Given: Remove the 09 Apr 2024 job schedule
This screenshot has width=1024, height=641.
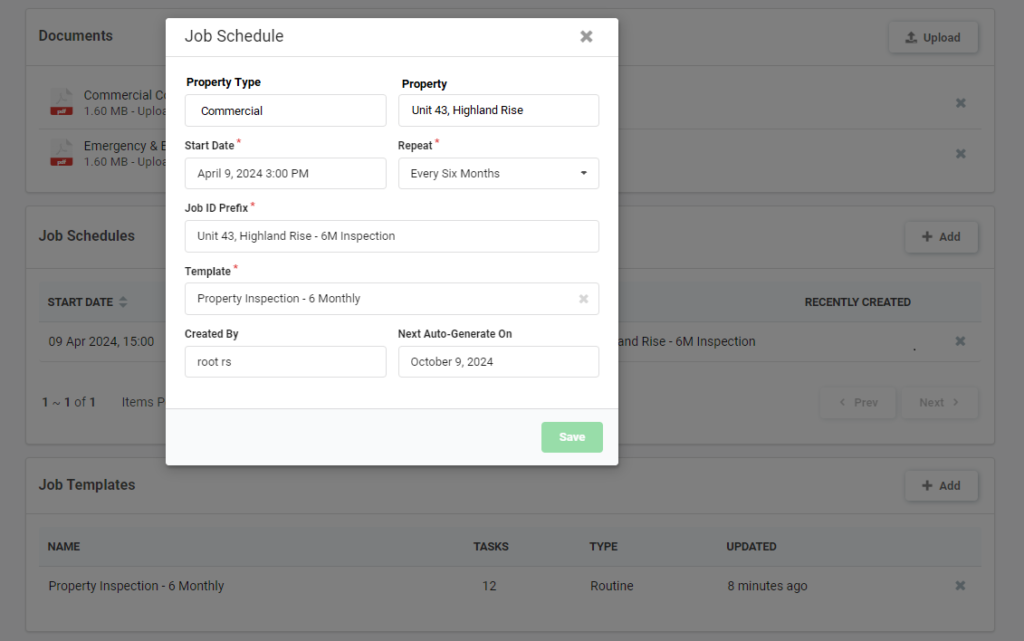Looking at the screenshot, I should 960,342.
